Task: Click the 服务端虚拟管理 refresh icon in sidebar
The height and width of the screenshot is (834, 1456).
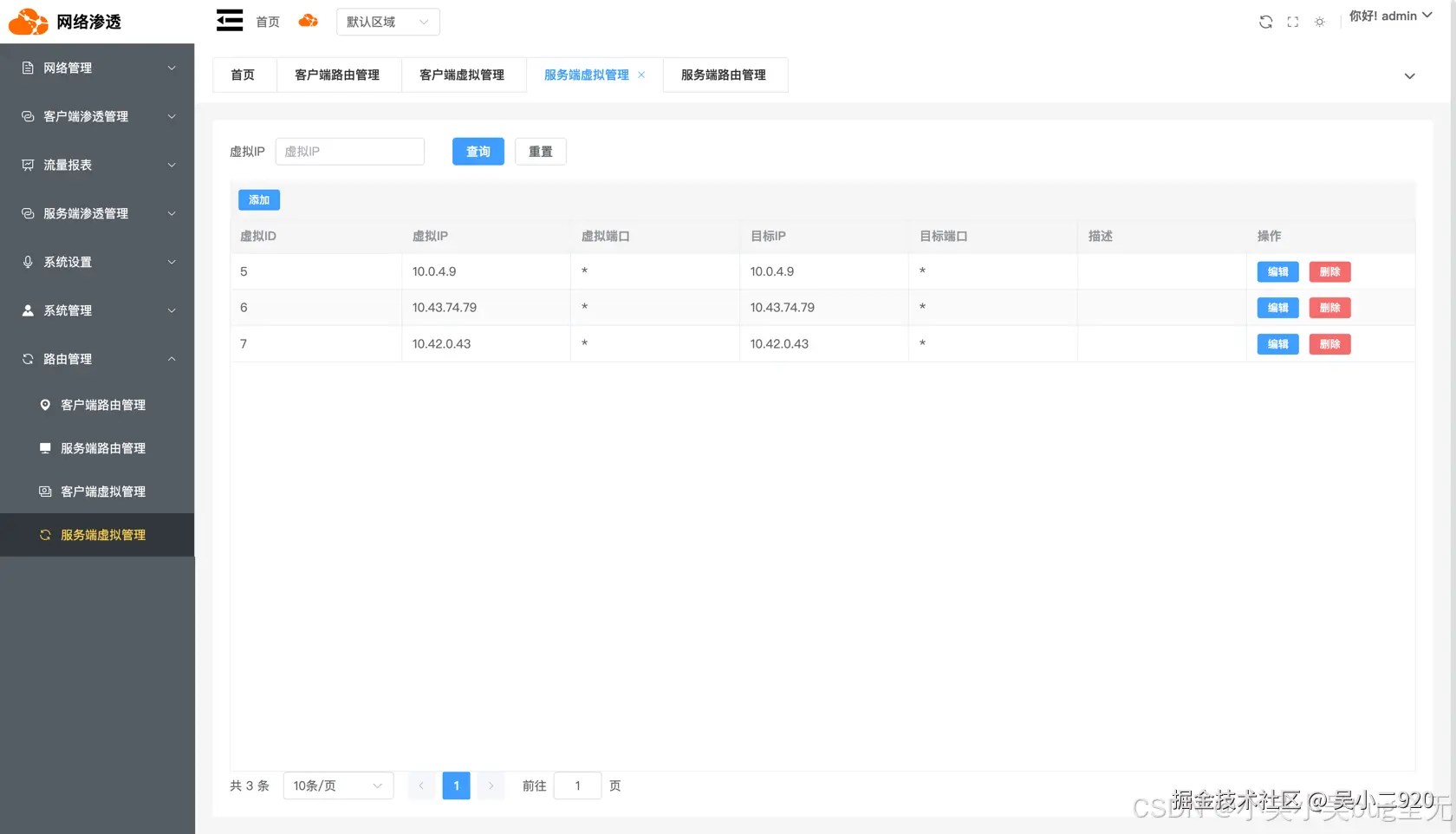Action: point(44,535)
